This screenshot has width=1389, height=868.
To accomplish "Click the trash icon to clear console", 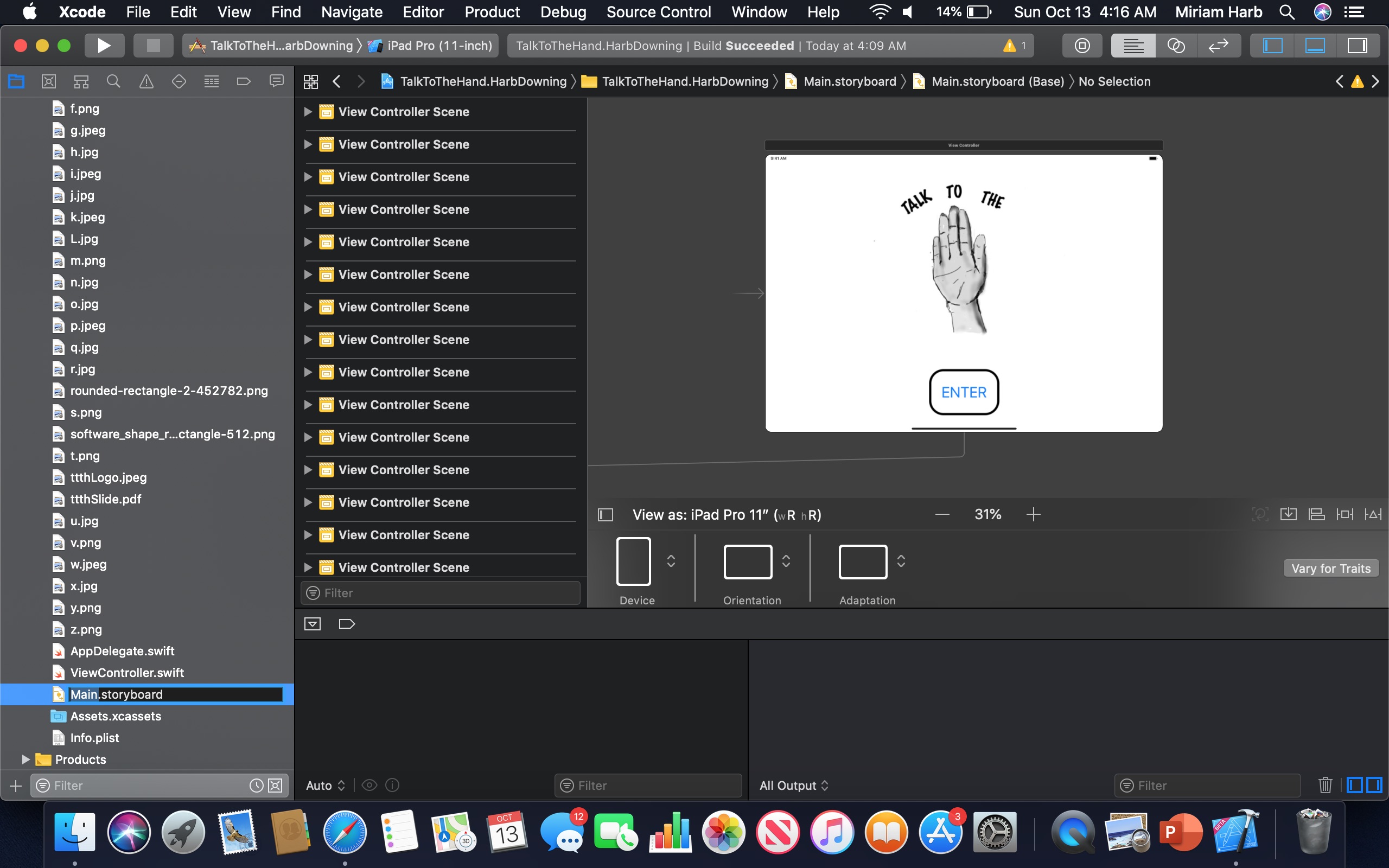I will (1325, 785).
